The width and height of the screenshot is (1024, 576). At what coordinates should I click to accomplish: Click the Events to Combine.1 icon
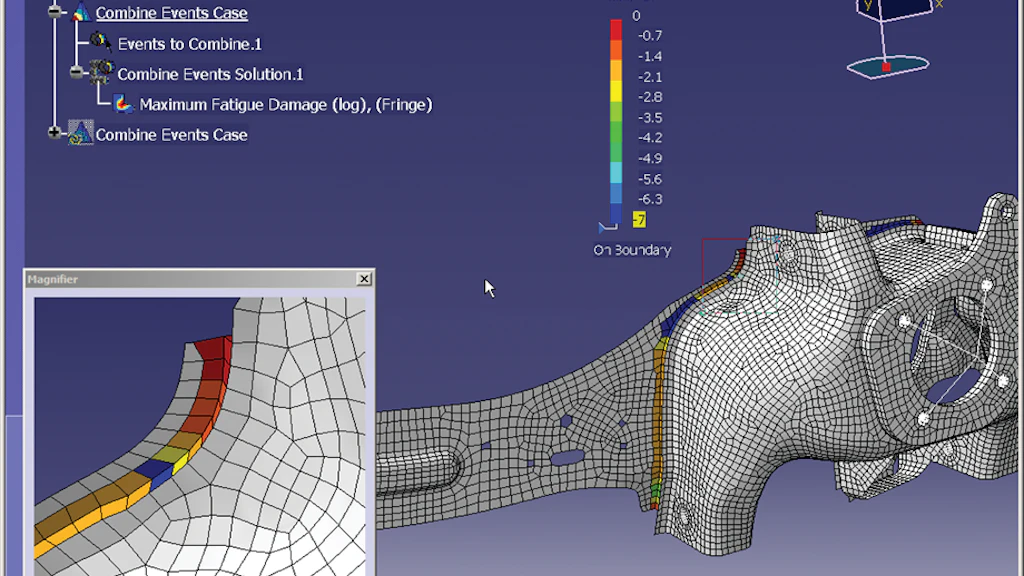(101, 42)
